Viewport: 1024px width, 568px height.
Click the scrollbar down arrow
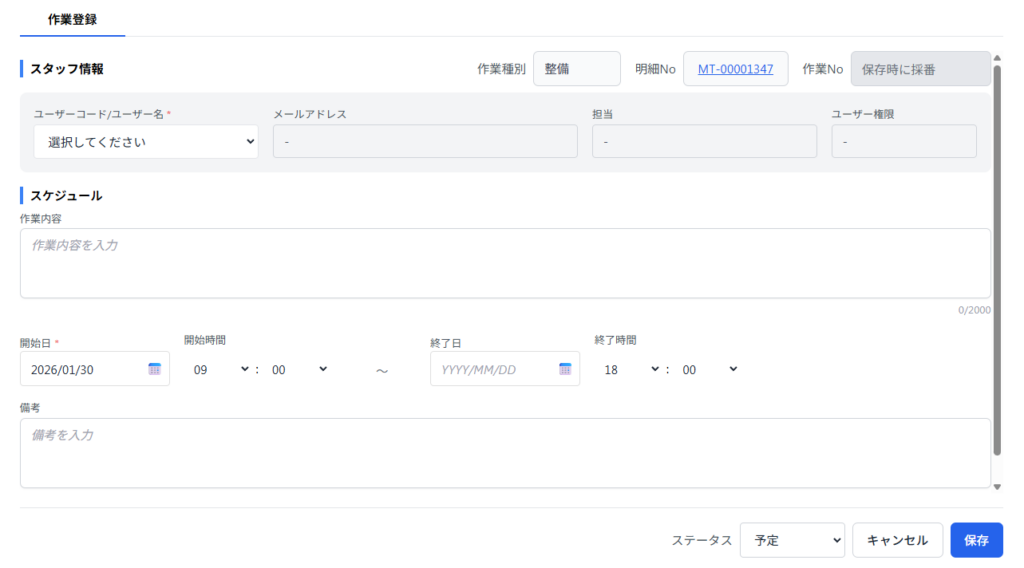[x=996, y=487]
